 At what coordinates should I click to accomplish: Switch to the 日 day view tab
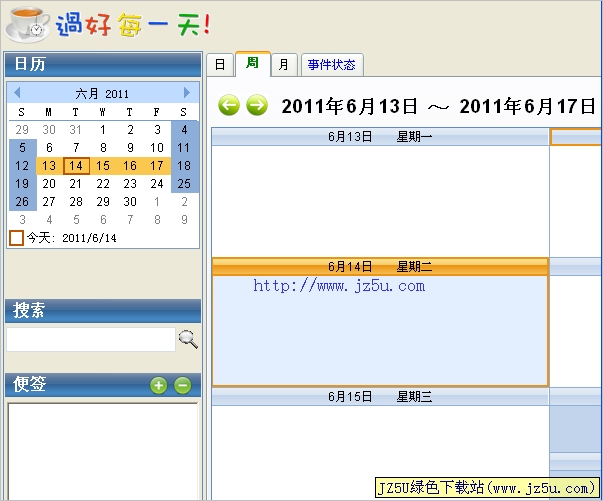pyautogui.click(x=220, y=64)
